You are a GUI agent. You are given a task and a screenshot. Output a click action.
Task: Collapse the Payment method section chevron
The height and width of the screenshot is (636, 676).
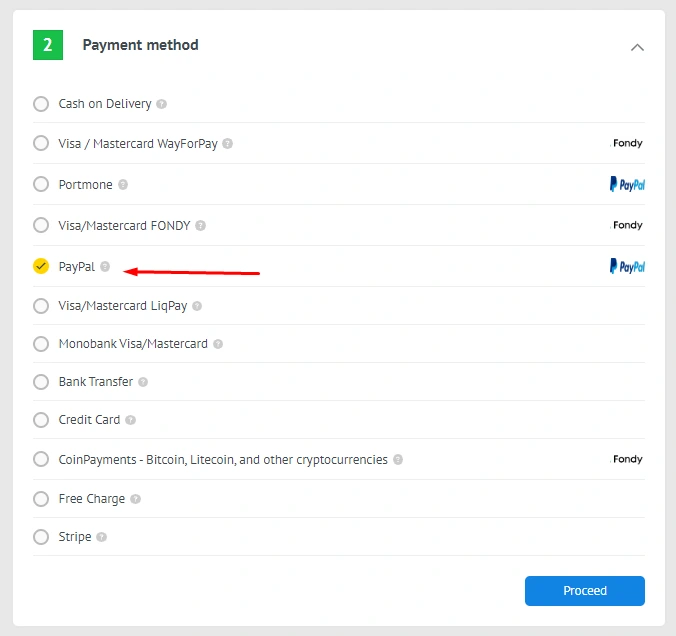click(x=637, y=47)
